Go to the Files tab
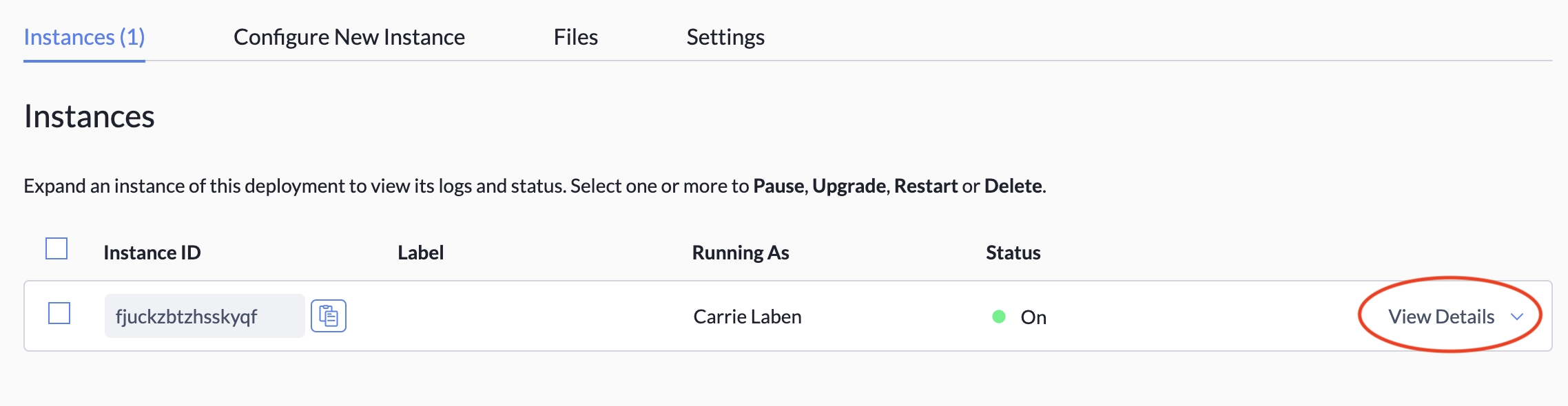The width and height of the screenshot is (1568, 406). (576, 37)
